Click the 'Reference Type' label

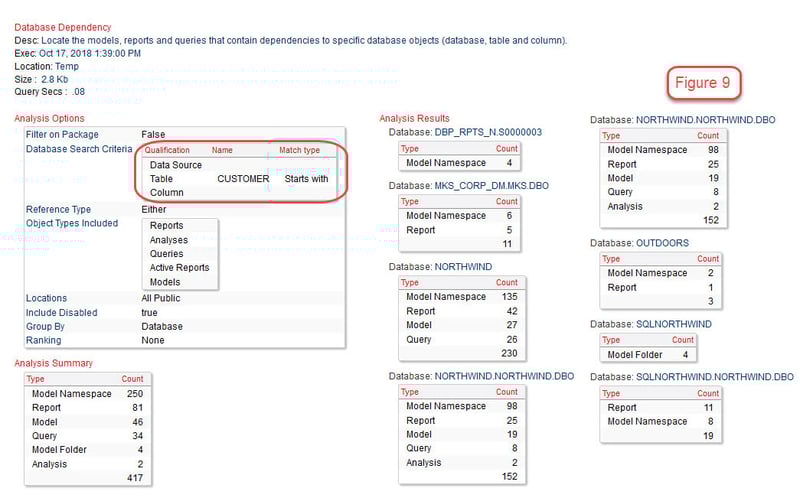(x=58, y=209)
